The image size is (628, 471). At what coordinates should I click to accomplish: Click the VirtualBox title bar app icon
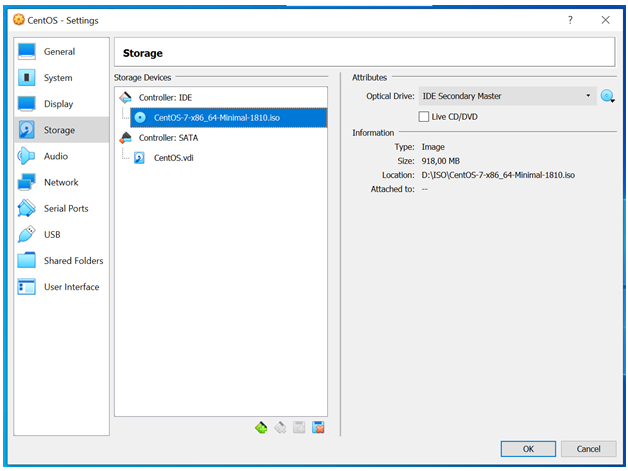pos(18,20)
